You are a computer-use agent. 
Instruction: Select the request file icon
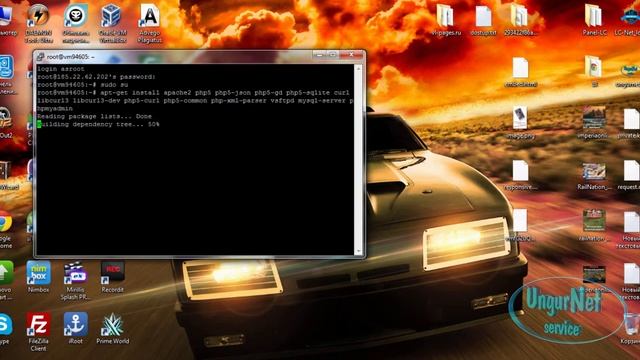coord(631,171)
